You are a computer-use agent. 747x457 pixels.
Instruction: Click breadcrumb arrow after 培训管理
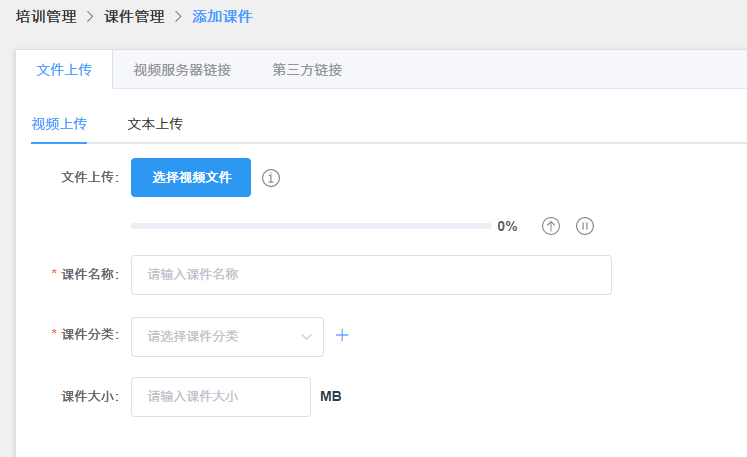(90, 17)
